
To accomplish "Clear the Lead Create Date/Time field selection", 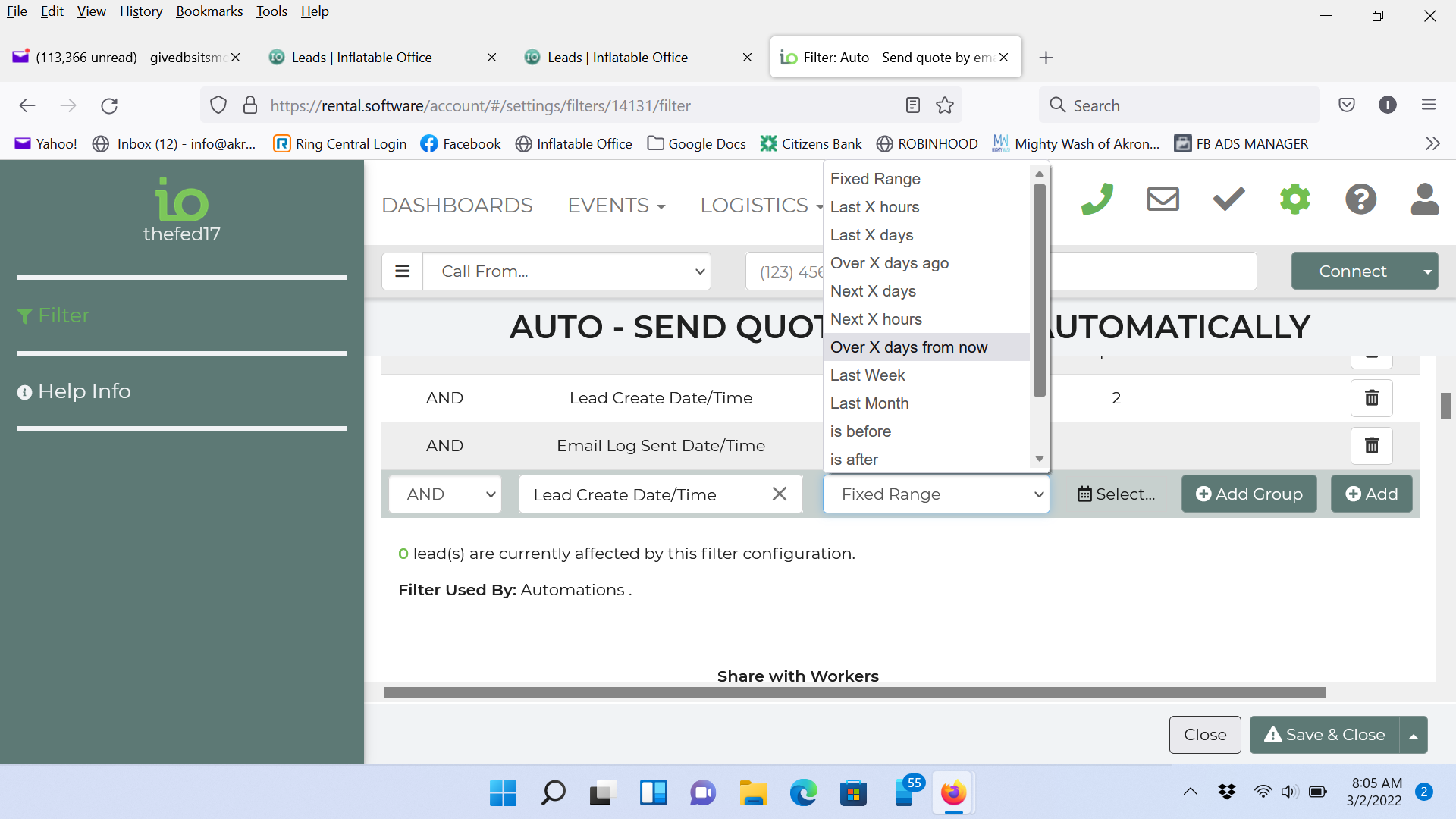I will point(779,494).
